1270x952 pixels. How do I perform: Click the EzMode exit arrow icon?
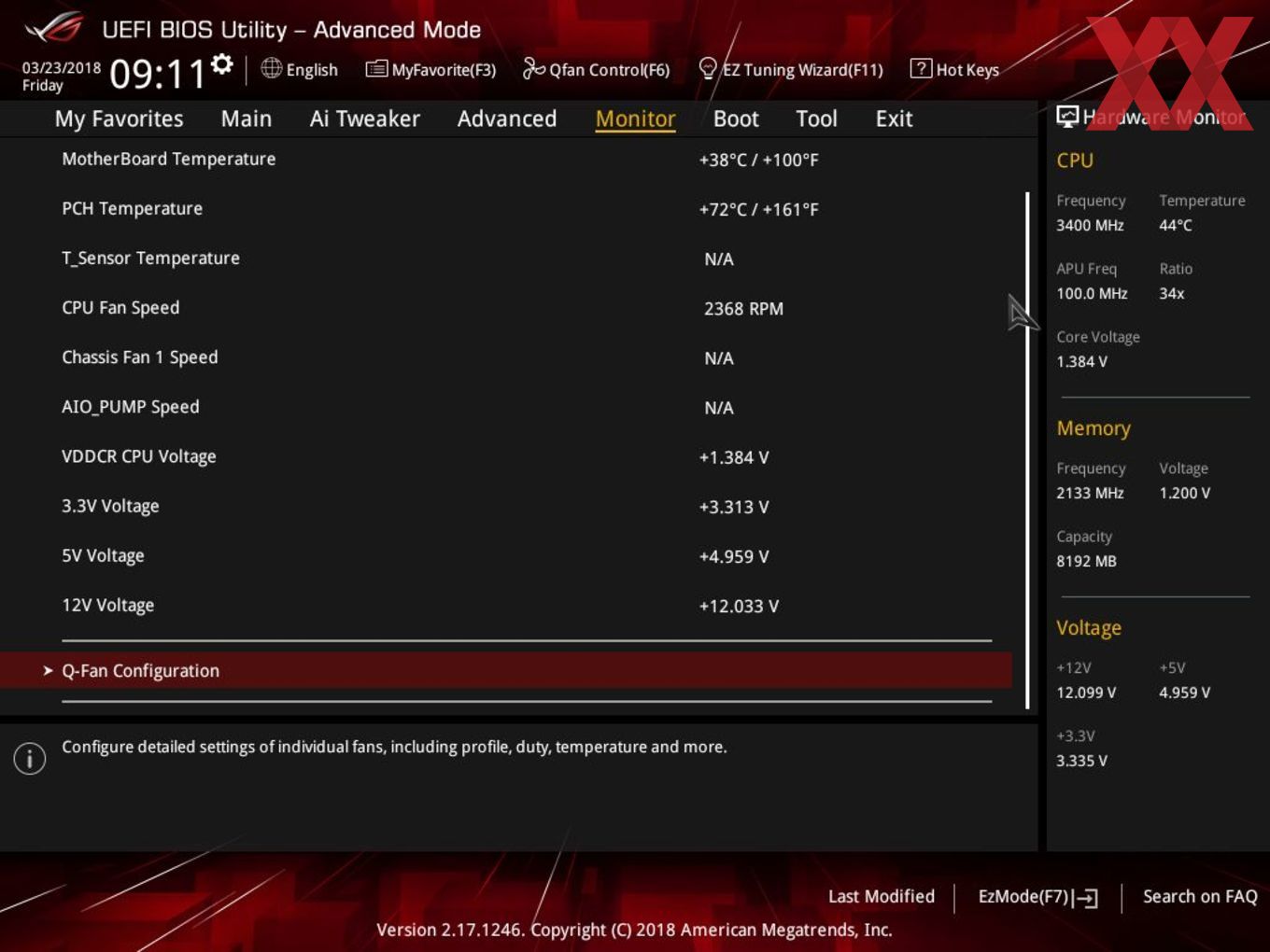[x=1085, y=898]
